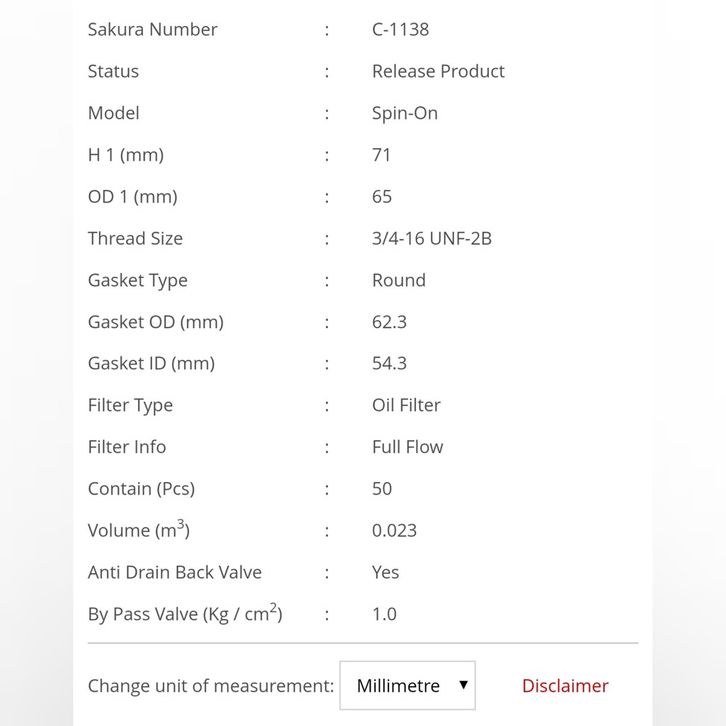Click the By Pass Valve label
The width and height of the screenshot is (726, 726).
[x=185, y=614]
